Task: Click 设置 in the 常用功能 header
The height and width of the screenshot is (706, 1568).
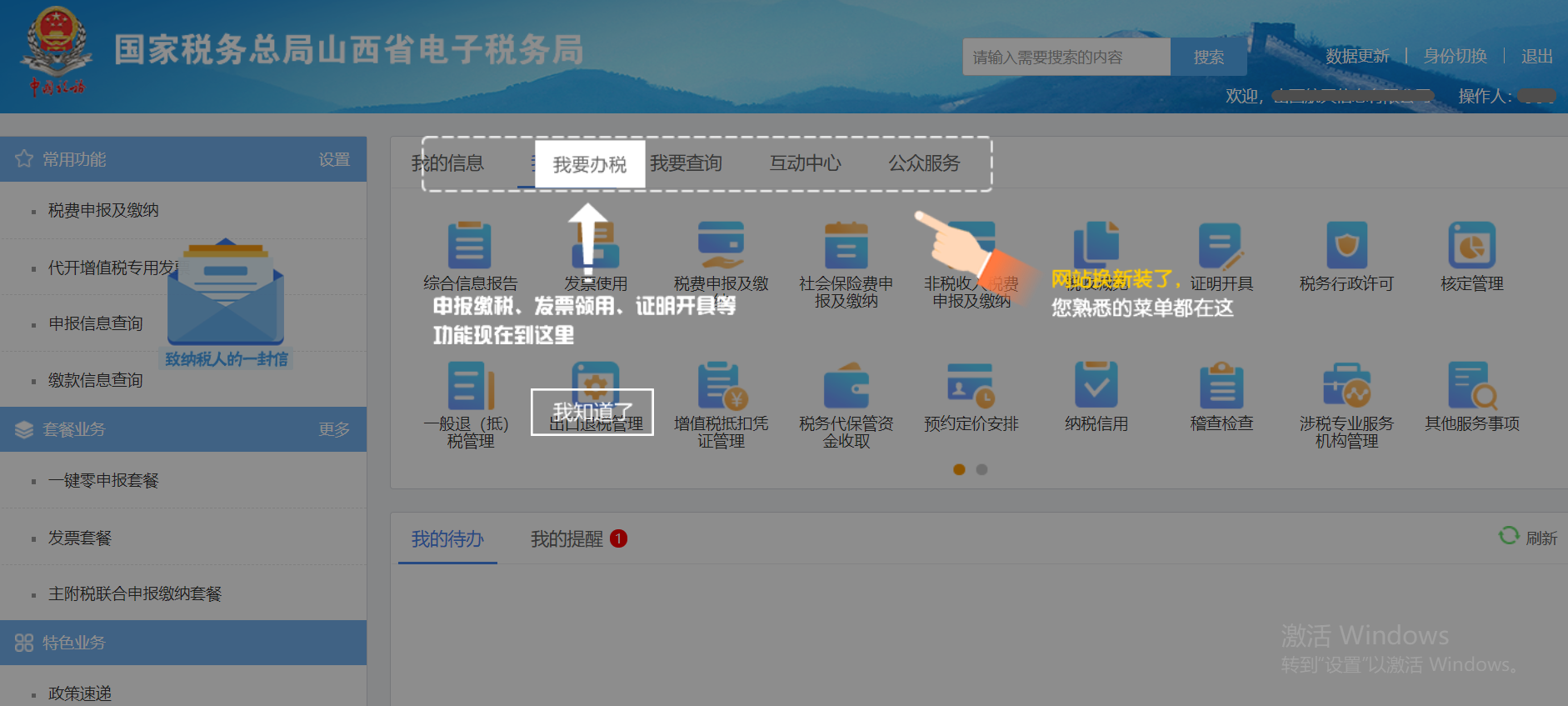Action: click(x=334, y=159)
